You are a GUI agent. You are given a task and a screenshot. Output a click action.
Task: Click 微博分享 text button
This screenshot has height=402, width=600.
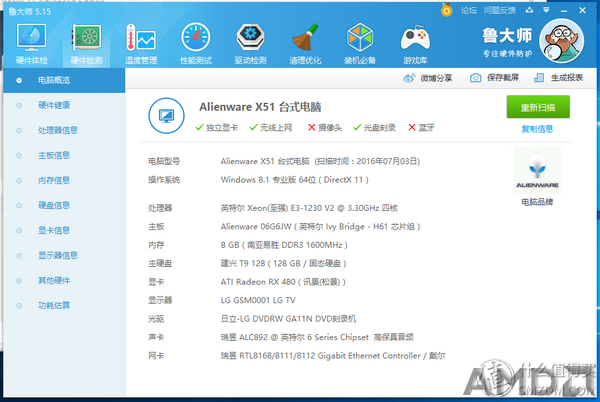[436, 78]
